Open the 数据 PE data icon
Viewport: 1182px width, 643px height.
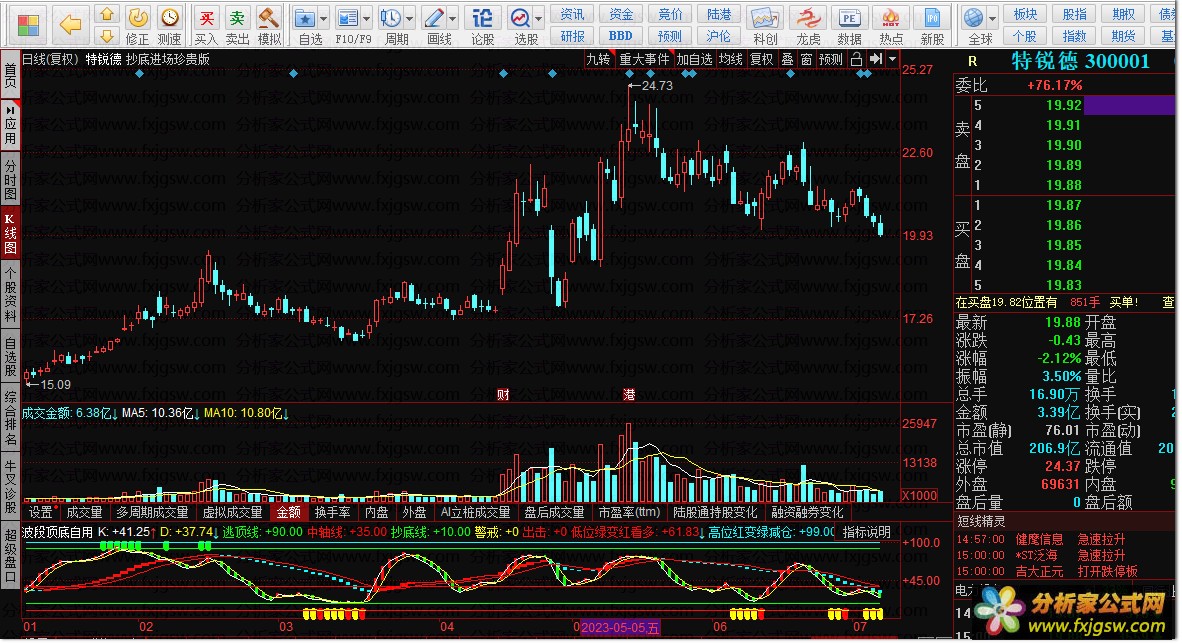tap(850, 25)
